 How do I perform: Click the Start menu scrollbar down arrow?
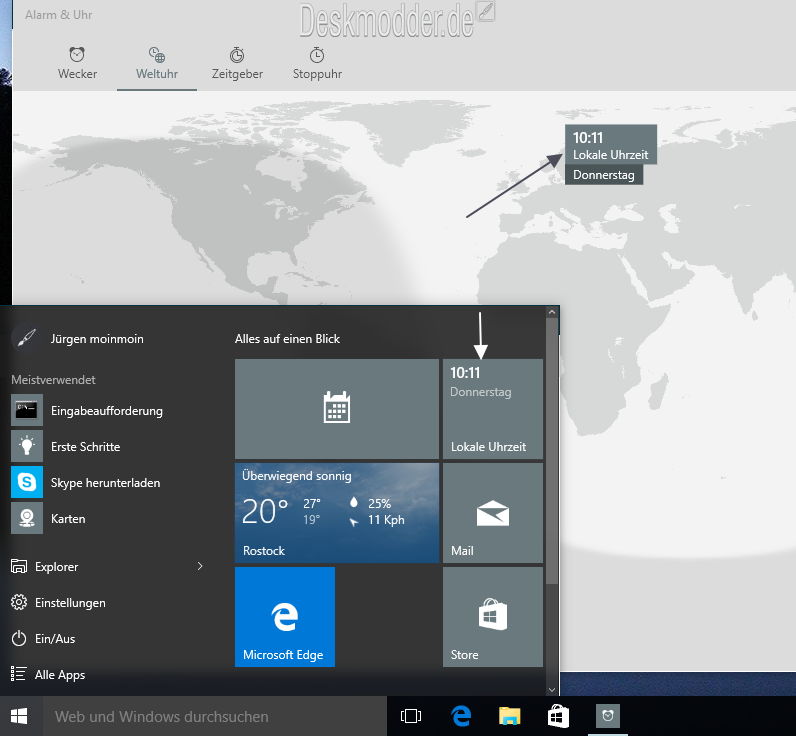[552, 690]
